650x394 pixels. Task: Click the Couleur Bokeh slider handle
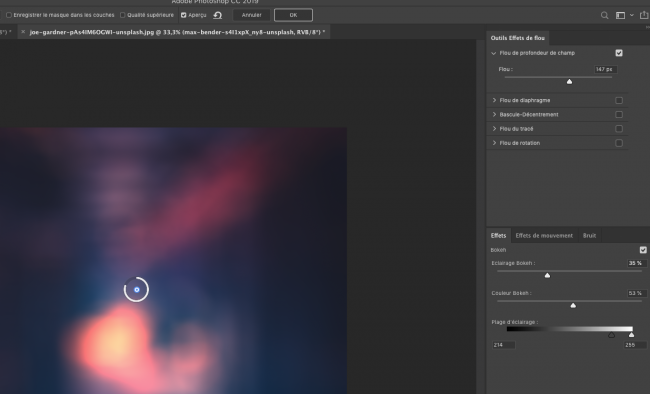coord(573,305)
